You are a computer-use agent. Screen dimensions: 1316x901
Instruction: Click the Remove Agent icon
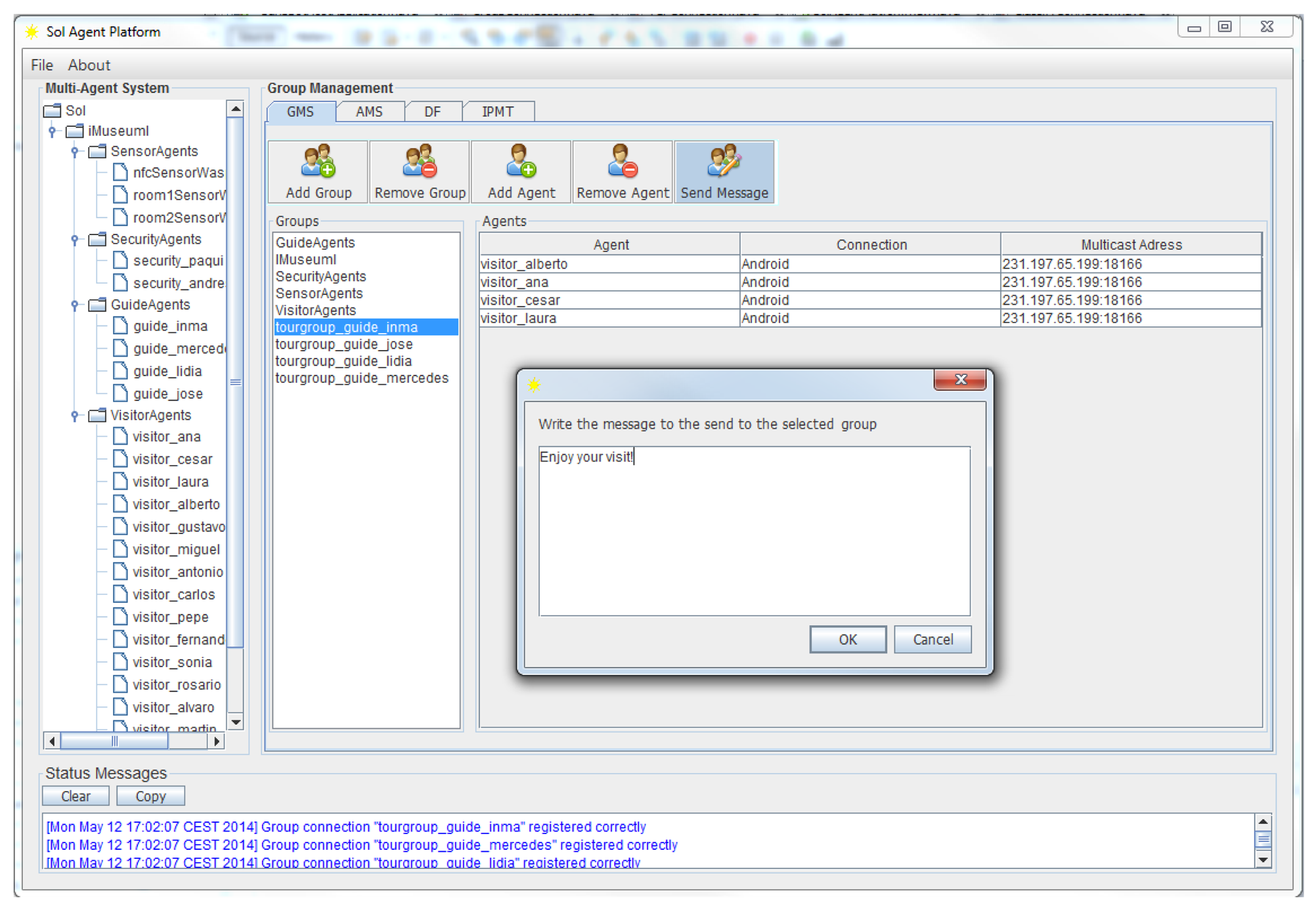pos(622,162)
